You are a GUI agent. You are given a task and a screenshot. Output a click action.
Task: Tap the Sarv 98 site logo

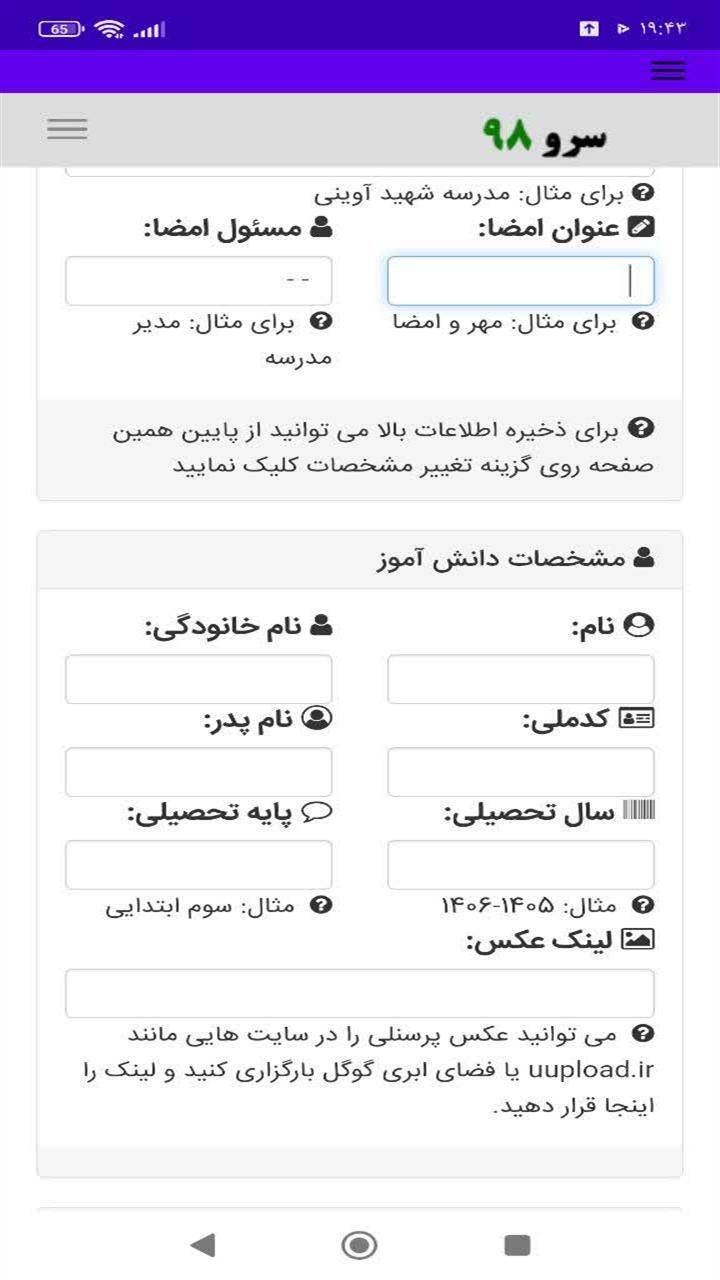545,134
